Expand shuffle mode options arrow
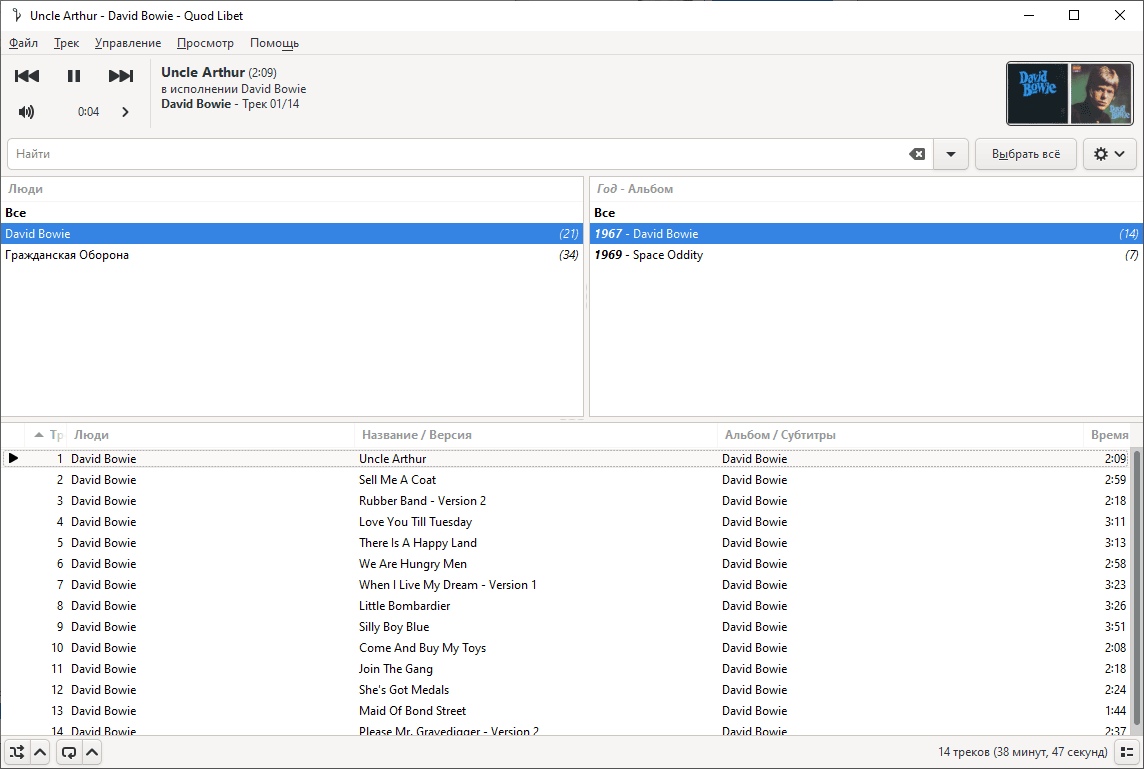1144x769 pixels. click(40, 752)
